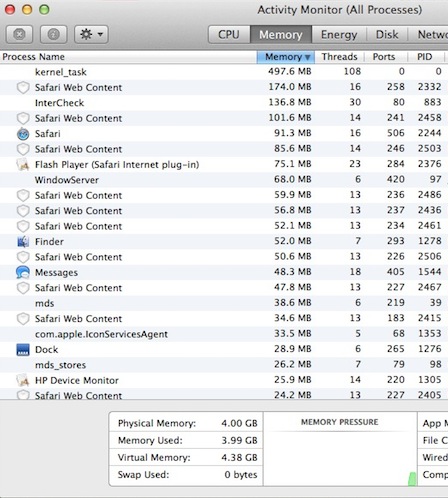This screenshot has width=448, height=498.
Task: Select the Safari process name
Action: click(48, 134)
